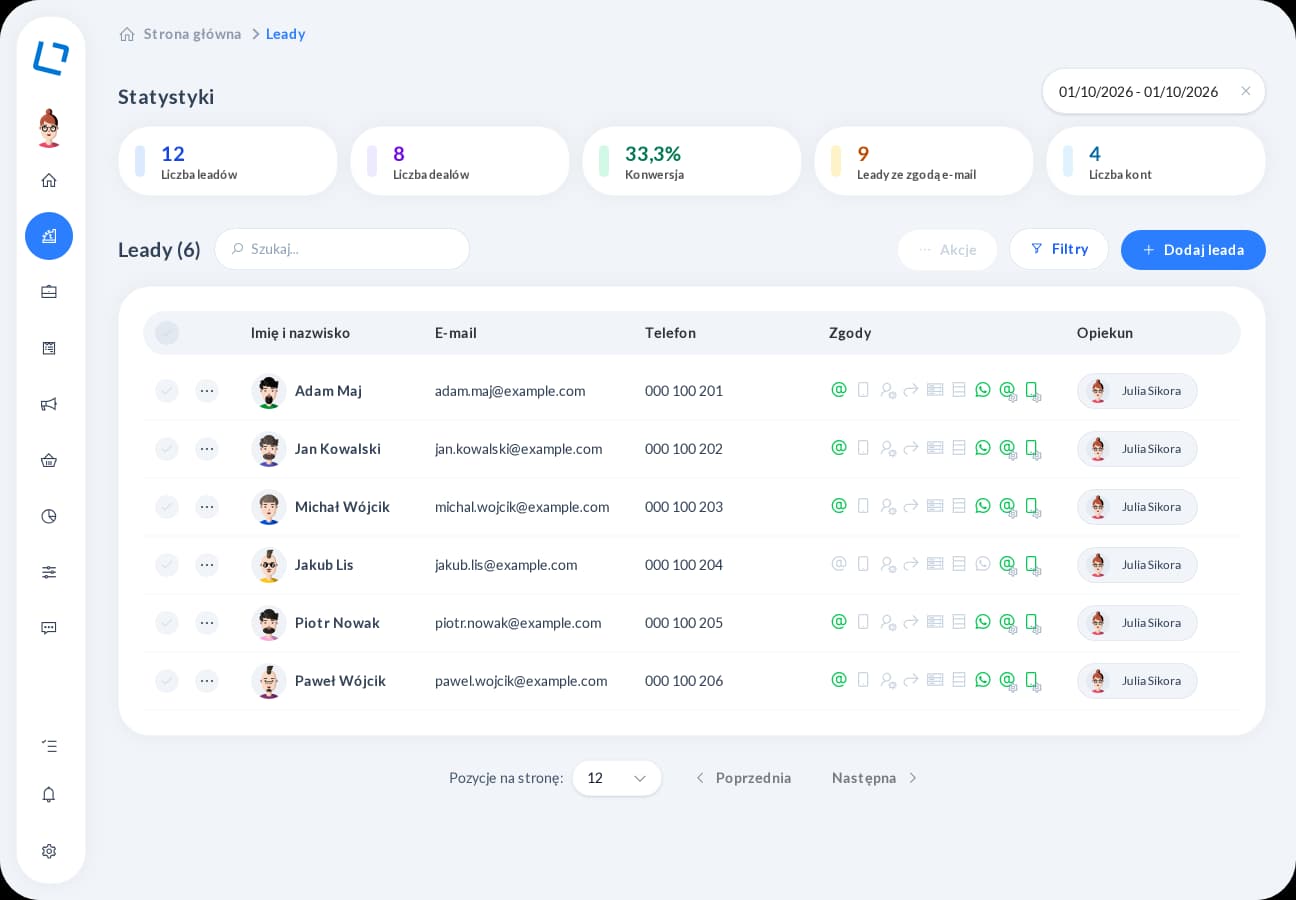This screenshot has height=900, width=1296.
Task: Open the items per page dropdown
Action: 617,778
